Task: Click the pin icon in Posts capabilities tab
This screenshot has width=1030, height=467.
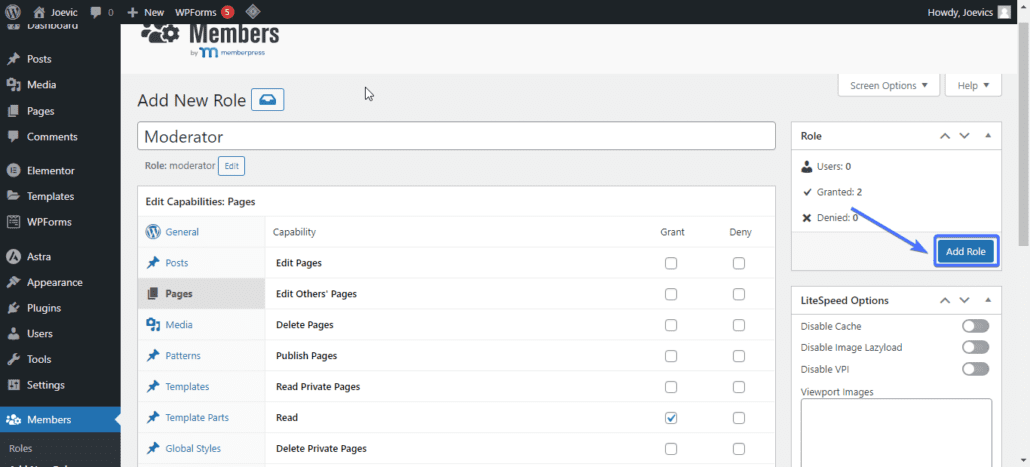Action: pos(153,263)
